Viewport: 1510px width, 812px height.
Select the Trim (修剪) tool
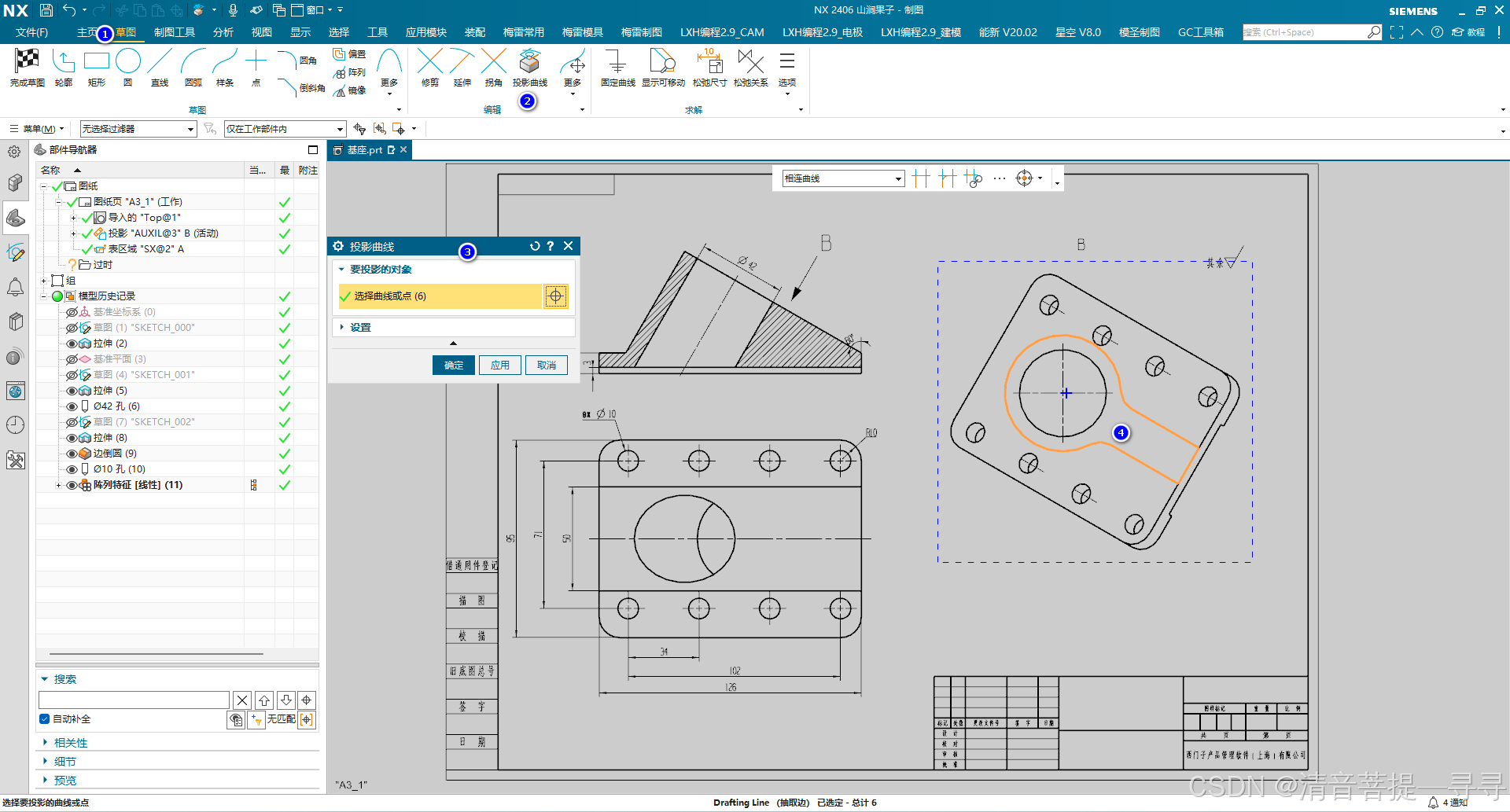click(x=430, y=61)
